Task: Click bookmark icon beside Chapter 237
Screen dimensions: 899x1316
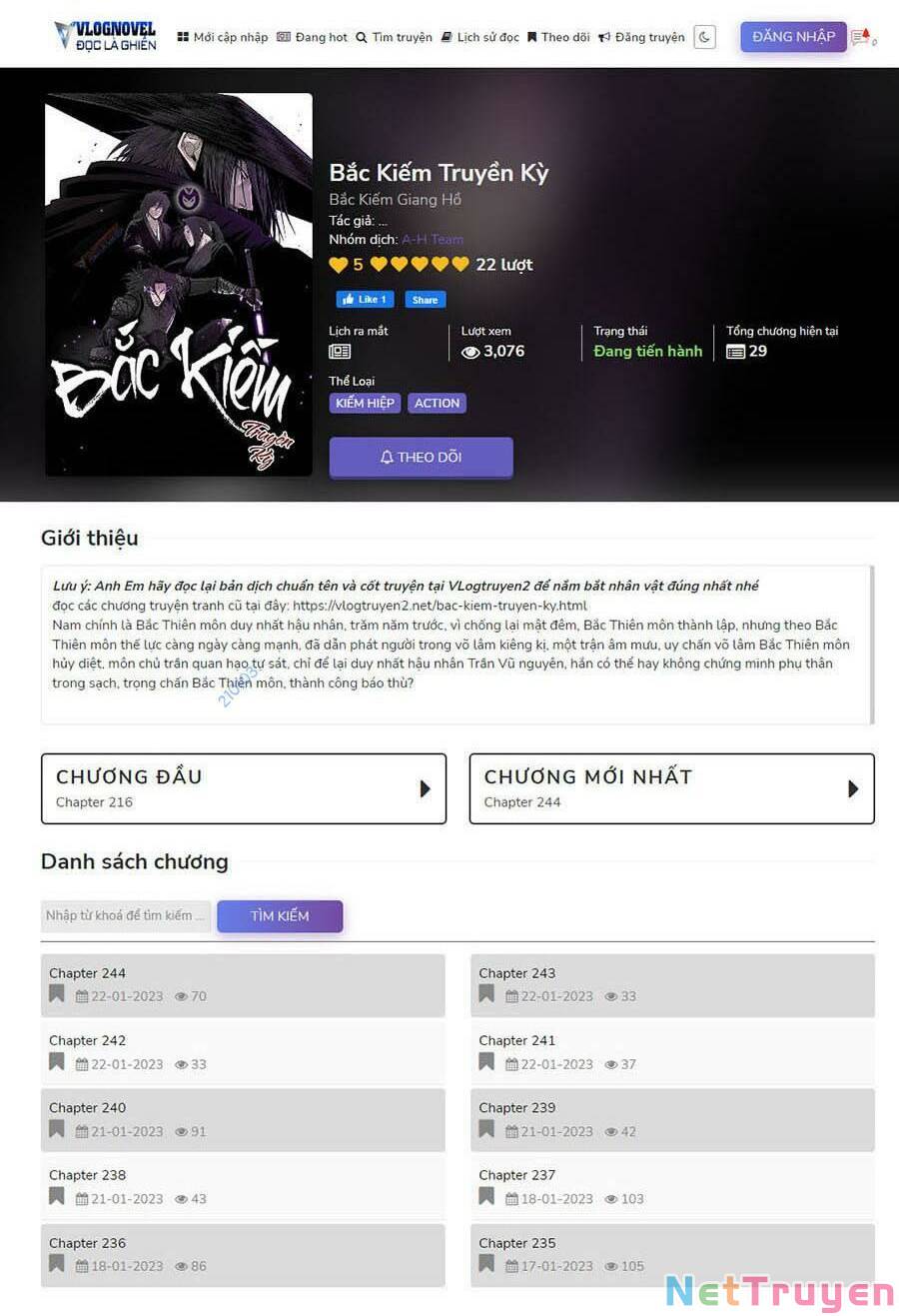Action: pyautogui.click(x=486, y=1196)
